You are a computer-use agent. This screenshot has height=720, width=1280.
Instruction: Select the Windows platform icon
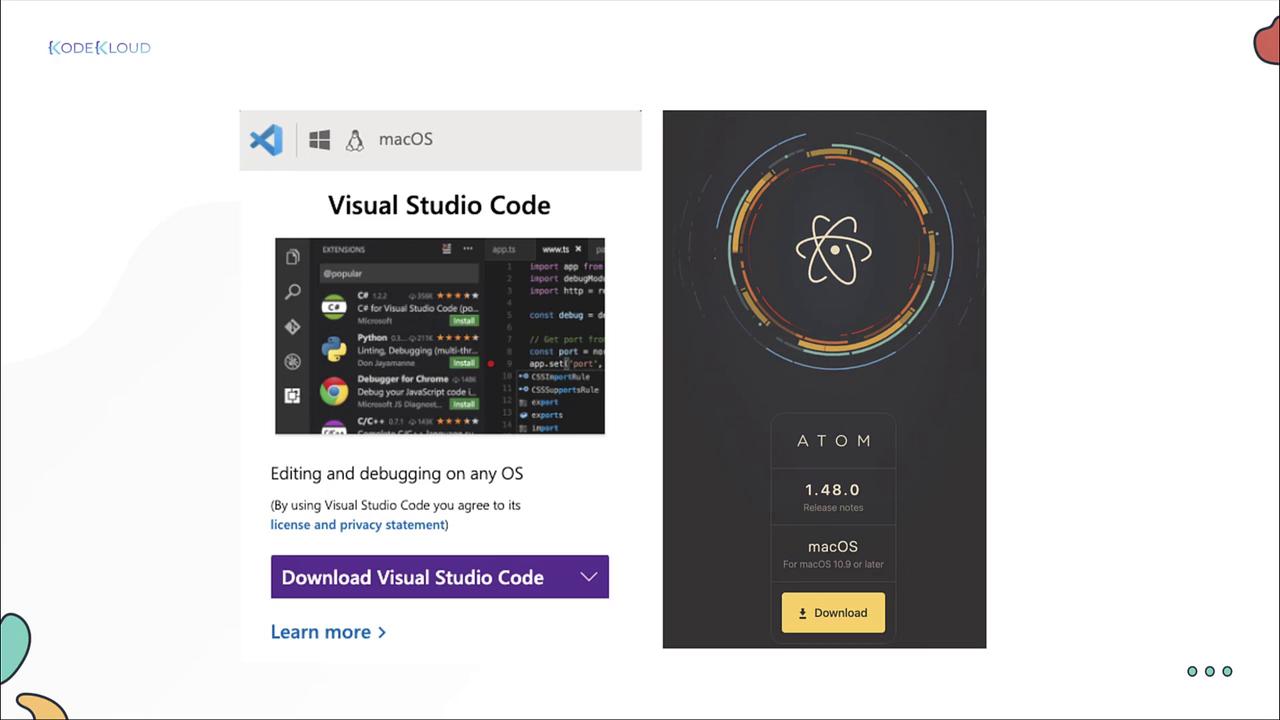[x=320, y=140]
